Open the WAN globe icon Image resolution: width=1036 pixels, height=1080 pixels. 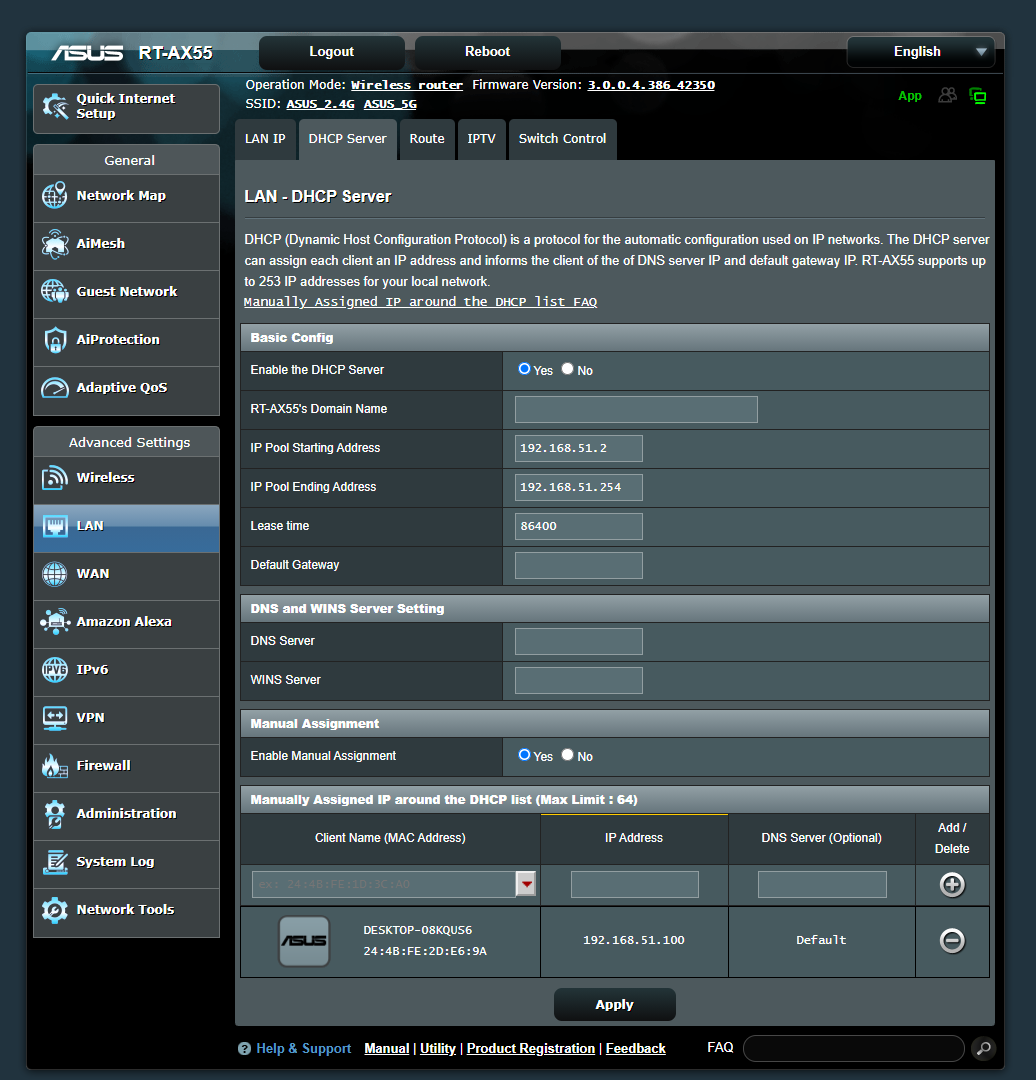coord(54,574)
